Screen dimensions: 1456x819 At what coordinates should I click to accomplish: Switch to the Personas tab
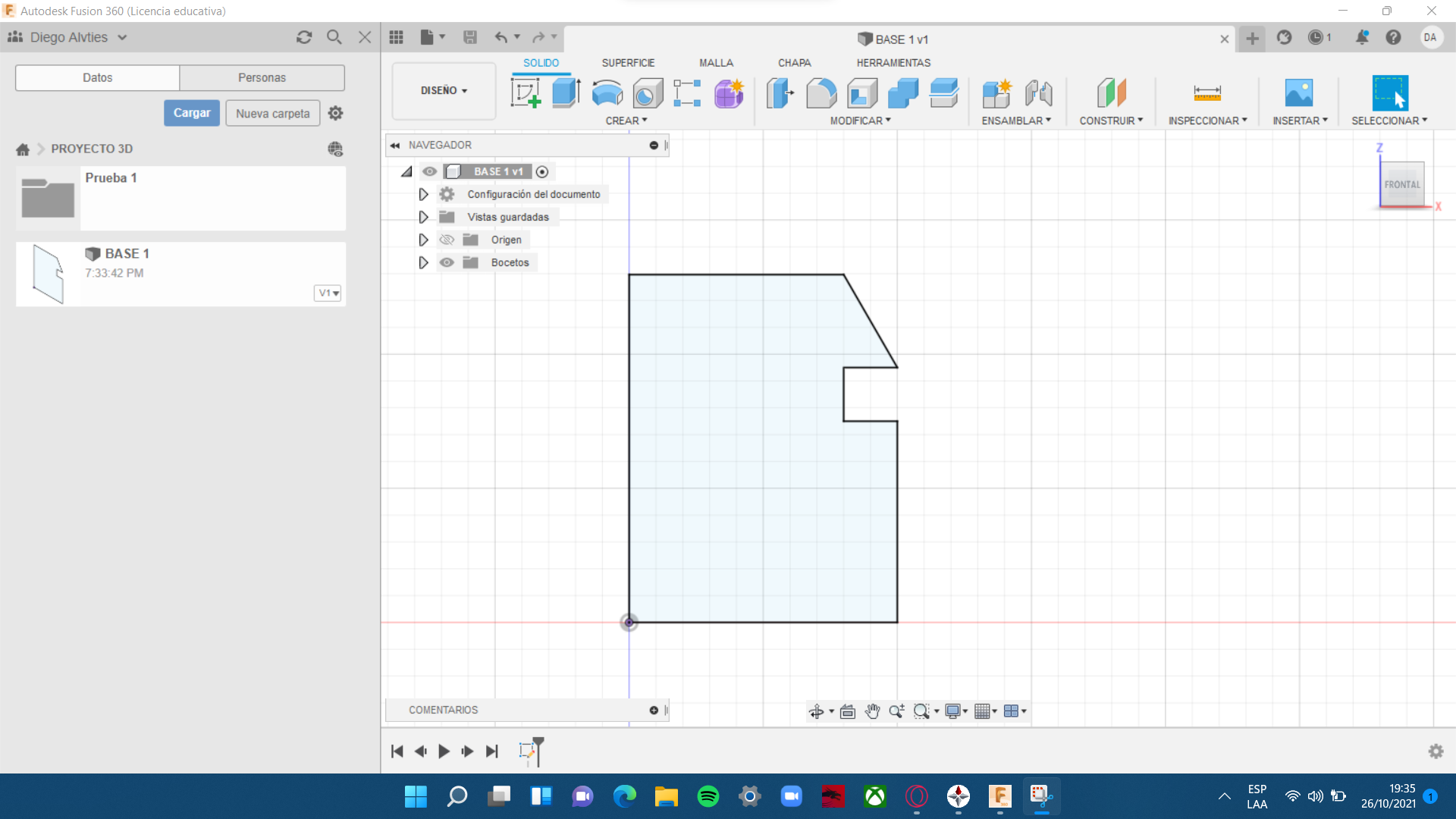(262, 77)
